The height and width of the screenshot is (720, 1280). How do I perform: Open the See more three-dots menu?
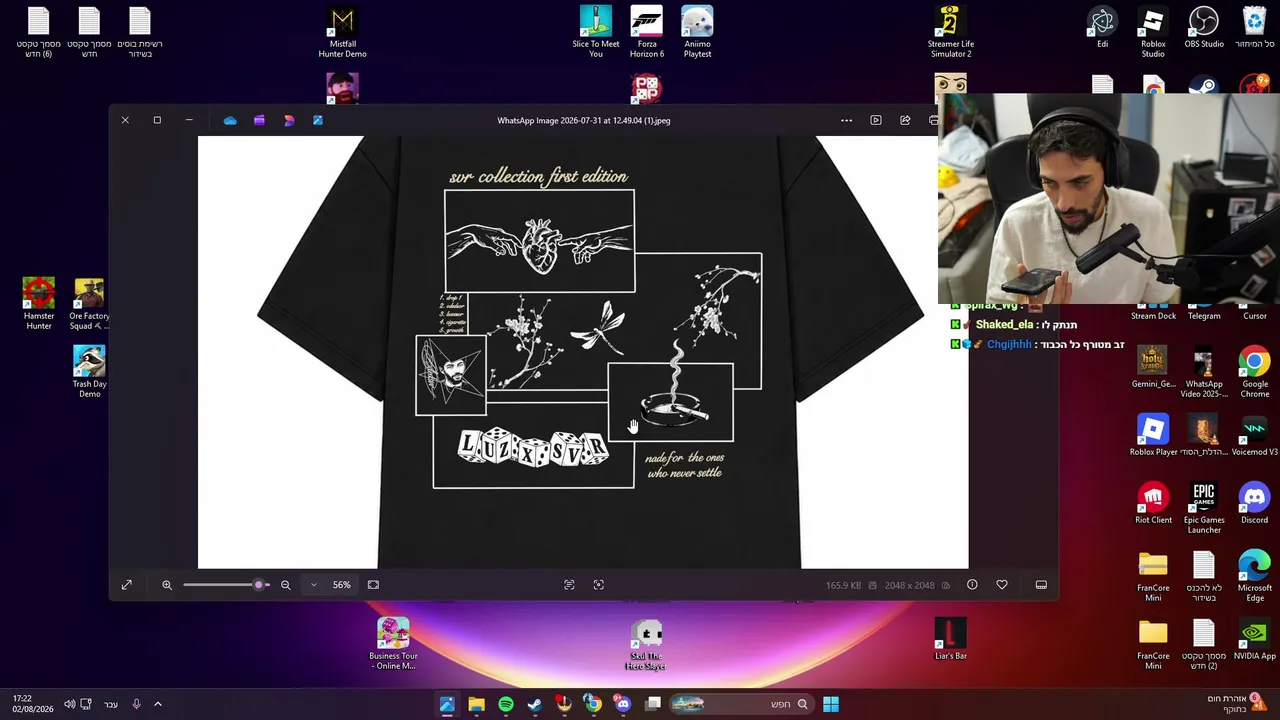pyautogui.click(x=847, y=120)
